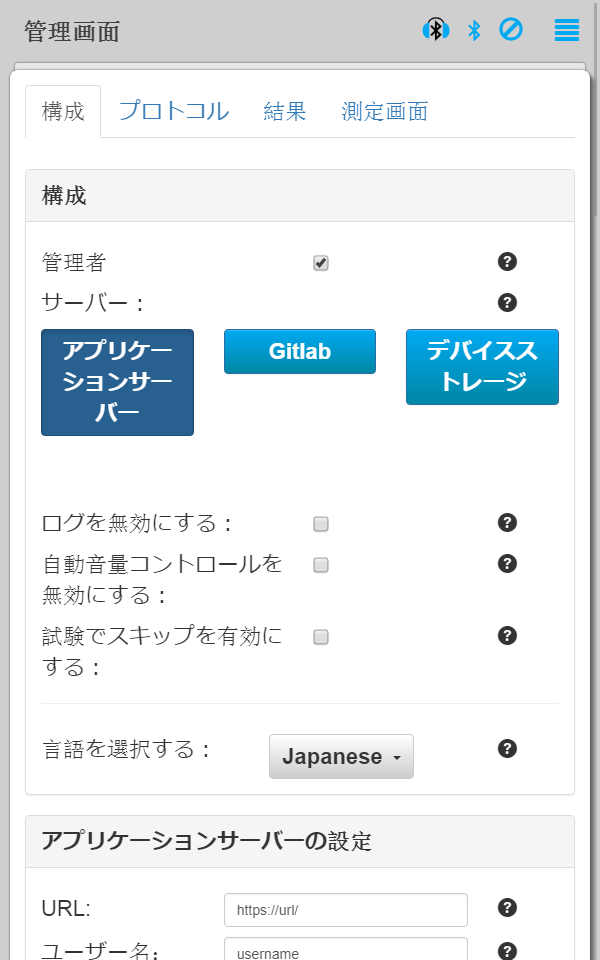Uncheck the 管理者 checkbox

(x=321, y=263)
